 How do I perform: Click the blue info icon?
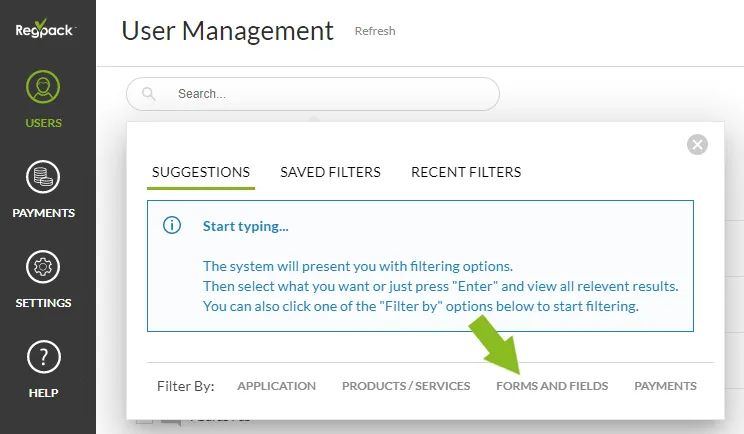tap(172, 225)
